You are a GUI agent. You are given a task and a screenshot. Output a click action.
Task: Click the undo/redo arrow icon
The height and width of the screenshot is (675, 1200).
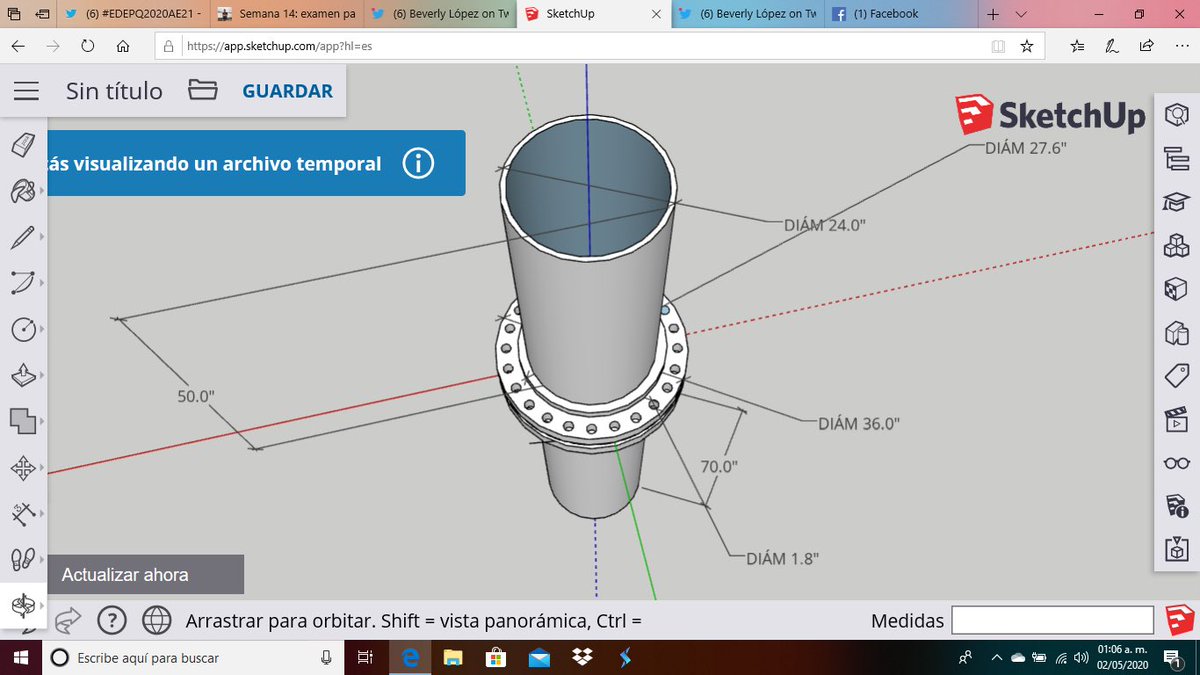tap(68, 620)
